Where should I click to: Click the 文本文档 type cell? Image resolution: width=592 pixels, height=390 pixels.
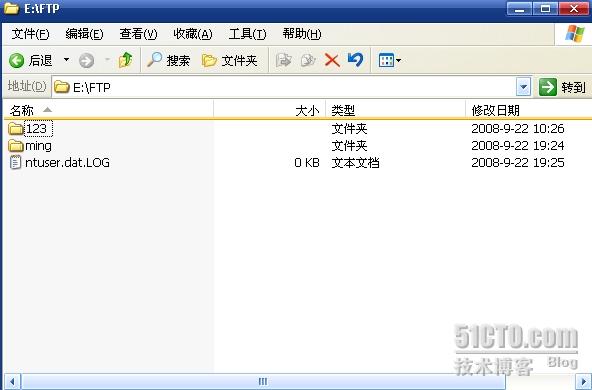[355, 163]
